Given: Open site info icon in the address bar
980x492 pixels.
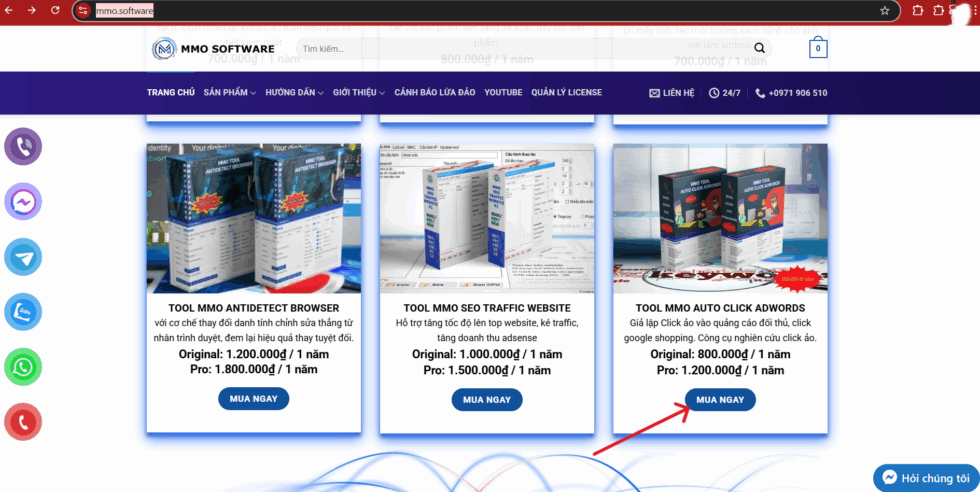Looking at the screenshot, I should click(x=83, y=11).
